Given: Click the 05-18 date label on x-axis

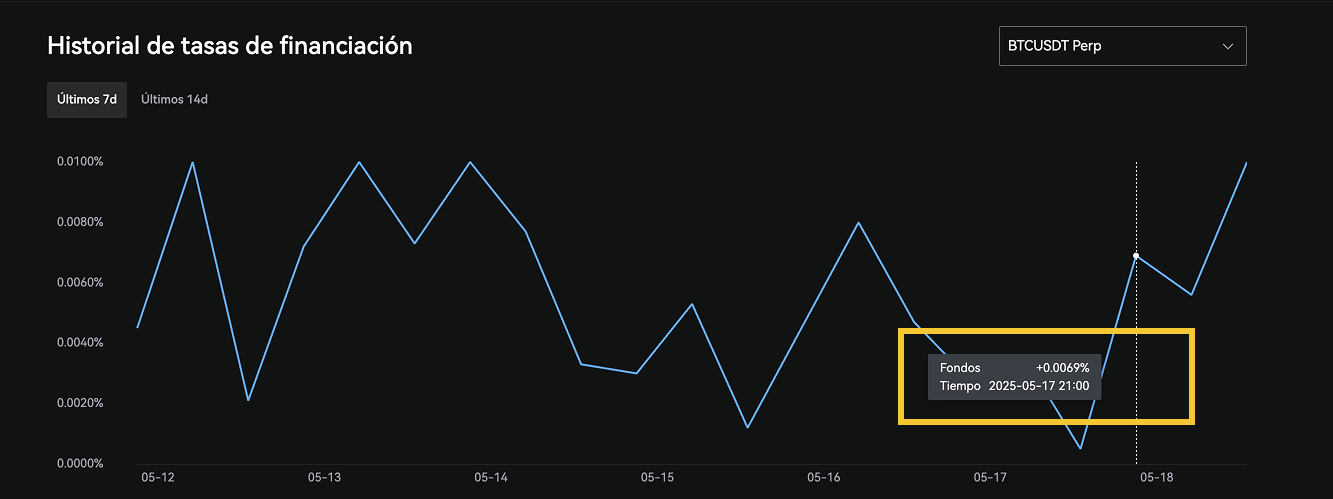Looking at the screenshot, I should pyautogui.click(x=1156, y=478).
